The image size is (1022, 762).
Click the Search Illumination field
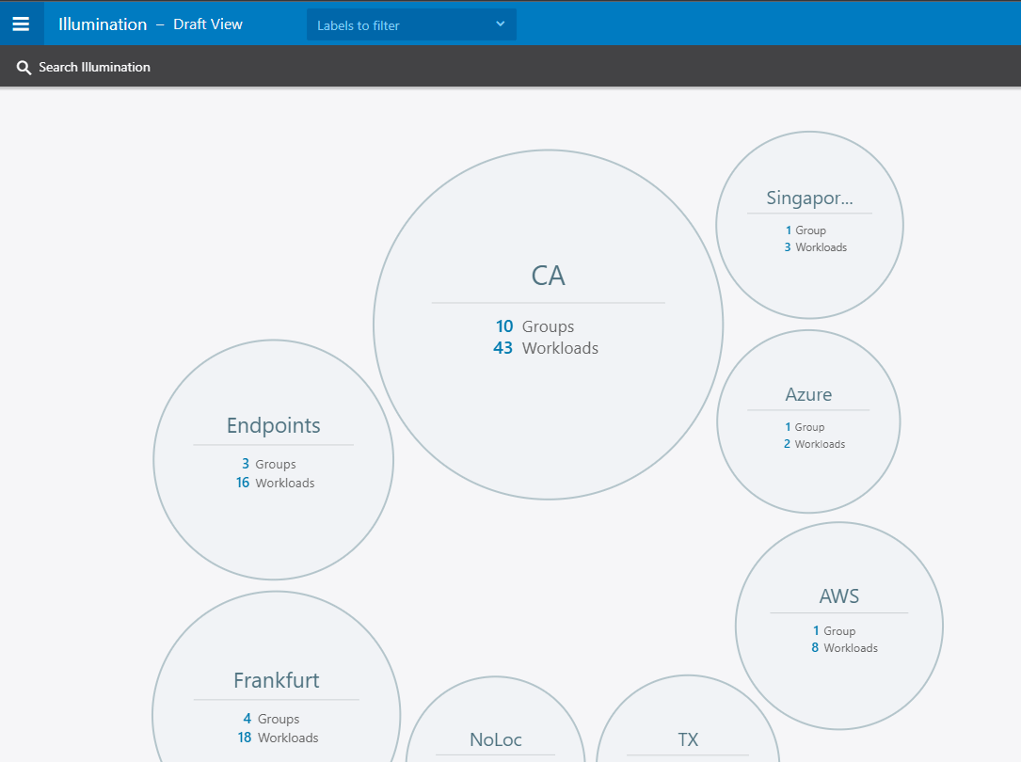(x=95, y=67)
